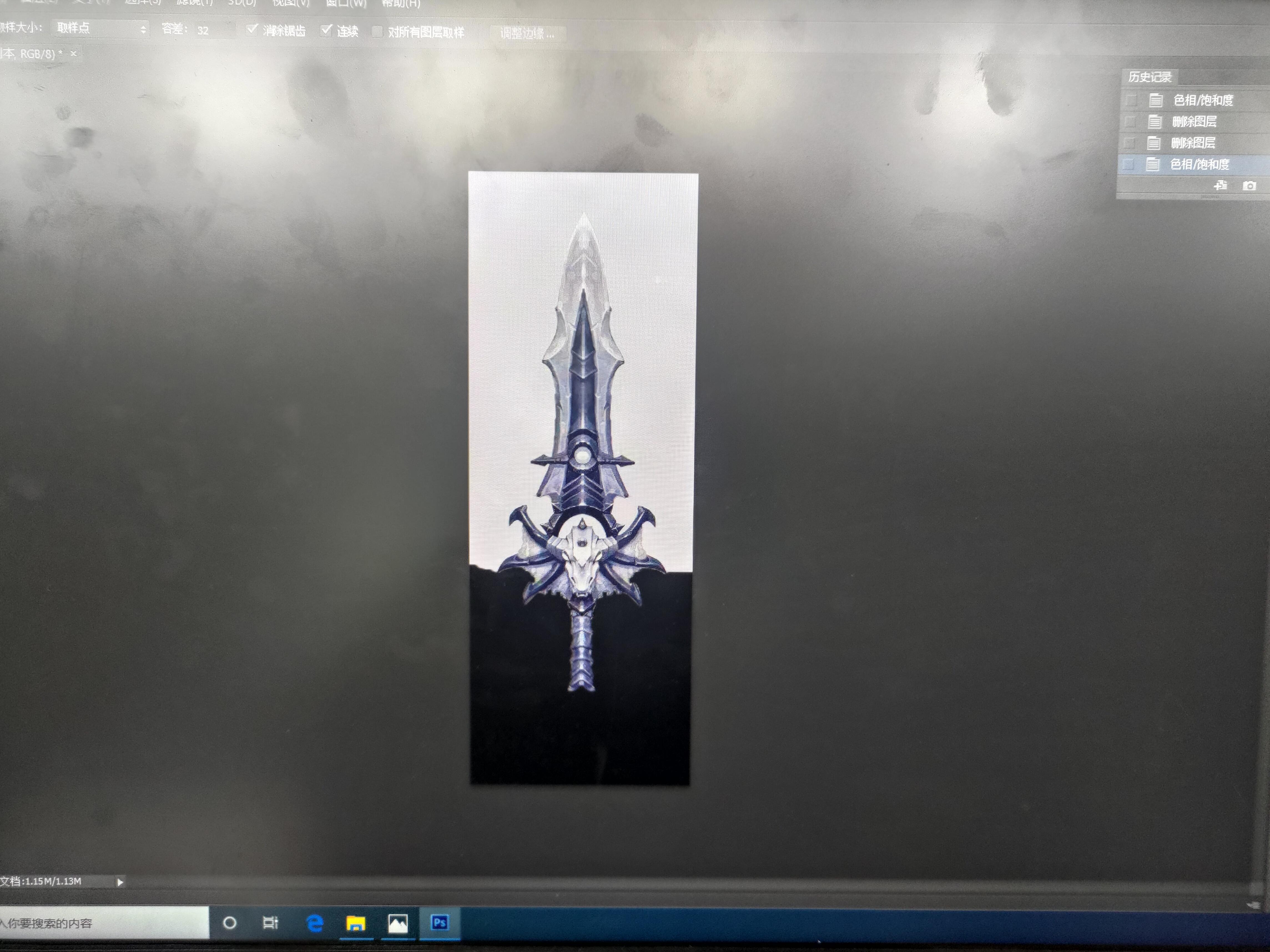Click page icon of highlighted 色相/饱和度 state

coord(1152,165)
